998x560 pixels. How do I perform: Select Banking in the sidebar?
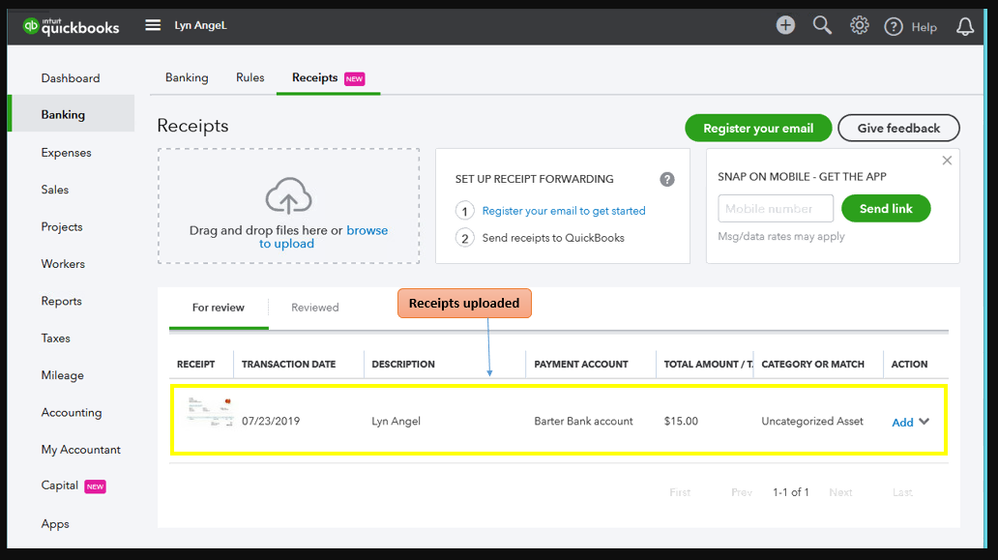(x=73, y=114)
